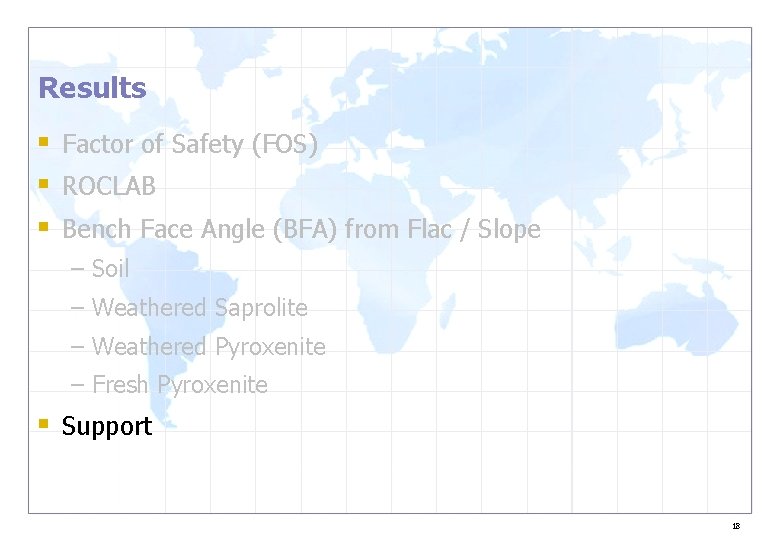This screenshot has width=780, height=540.
Task: Click the Results slide title
Action: click(92, 88)
